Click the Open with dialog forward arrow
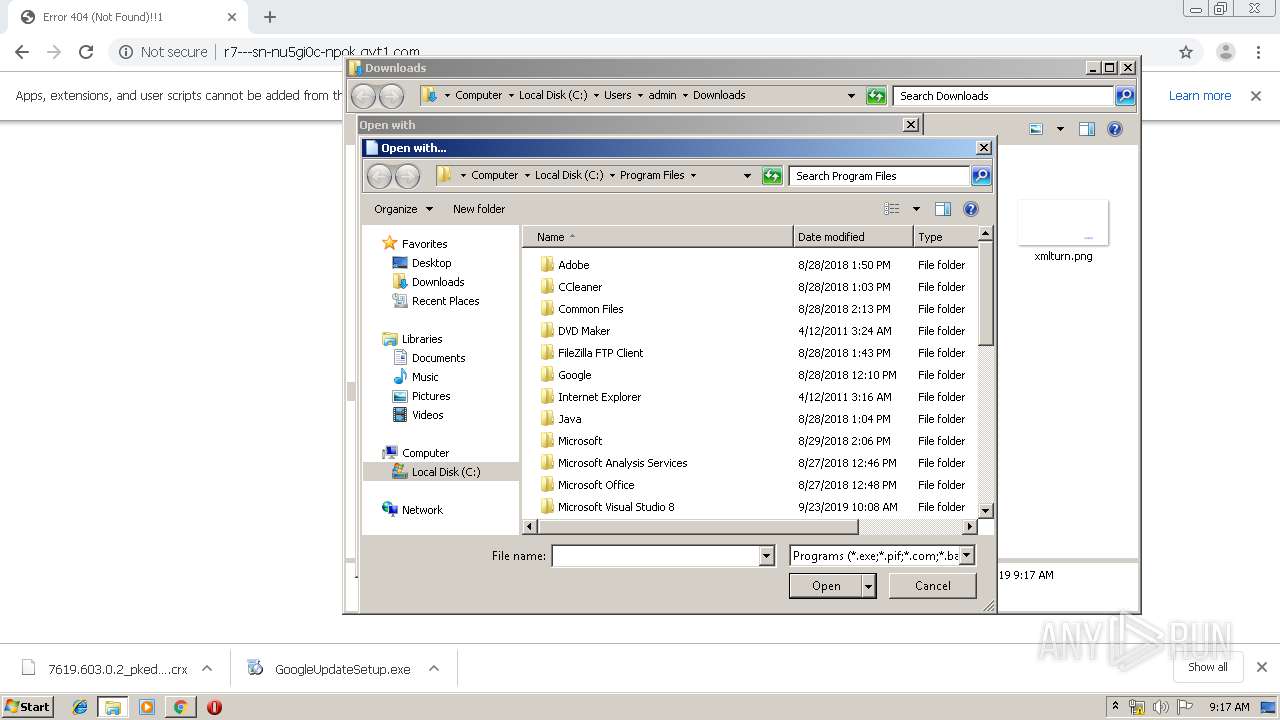1280x720 pixels. coord(407,176)
